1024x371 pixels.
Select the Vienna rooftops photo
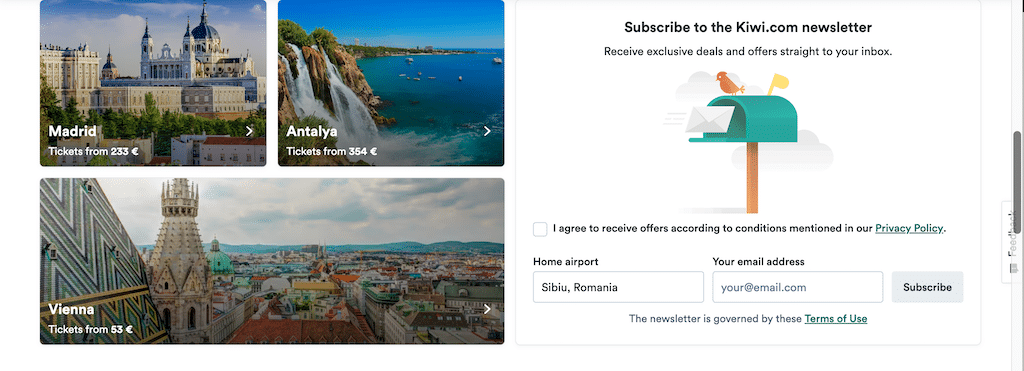pyautogui.click(x=272, y=261)
